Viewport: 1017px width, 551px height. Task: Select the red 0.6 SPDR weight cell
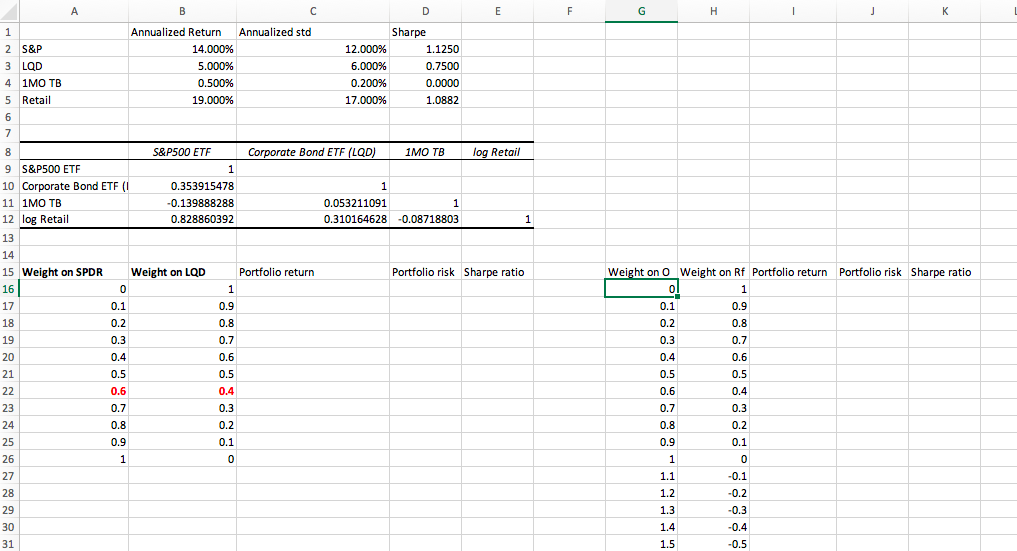[x=74, y=391]
